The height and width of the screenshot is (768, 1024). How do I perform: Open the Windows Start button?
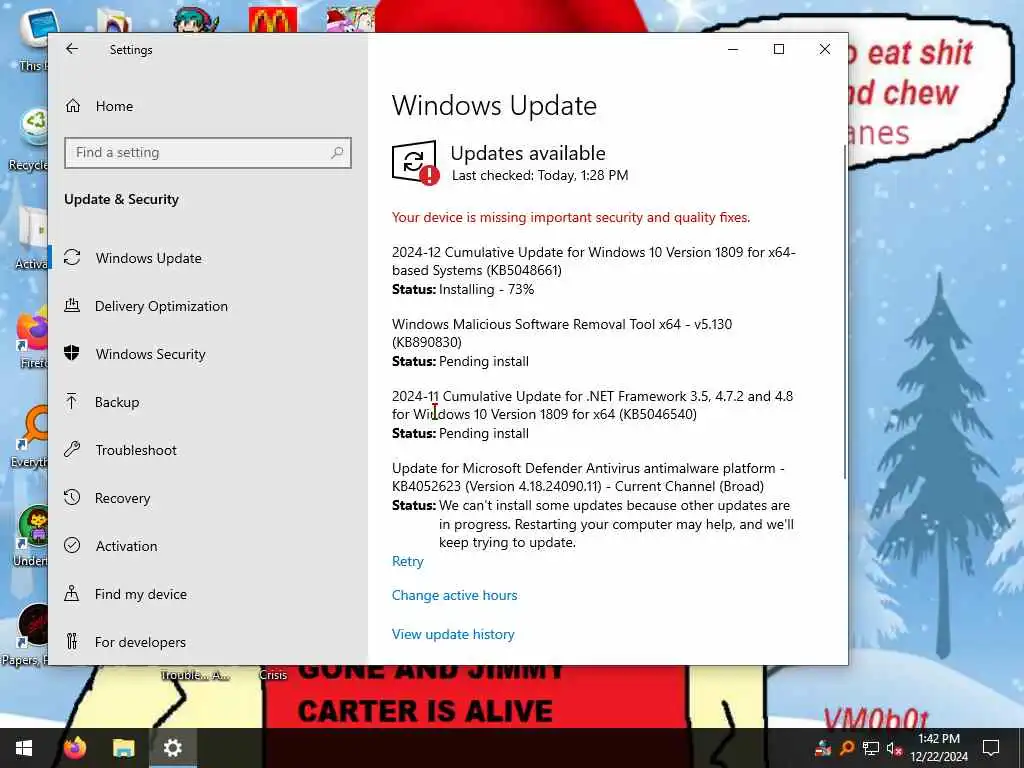pyautogui.click(x=24, y=748)
